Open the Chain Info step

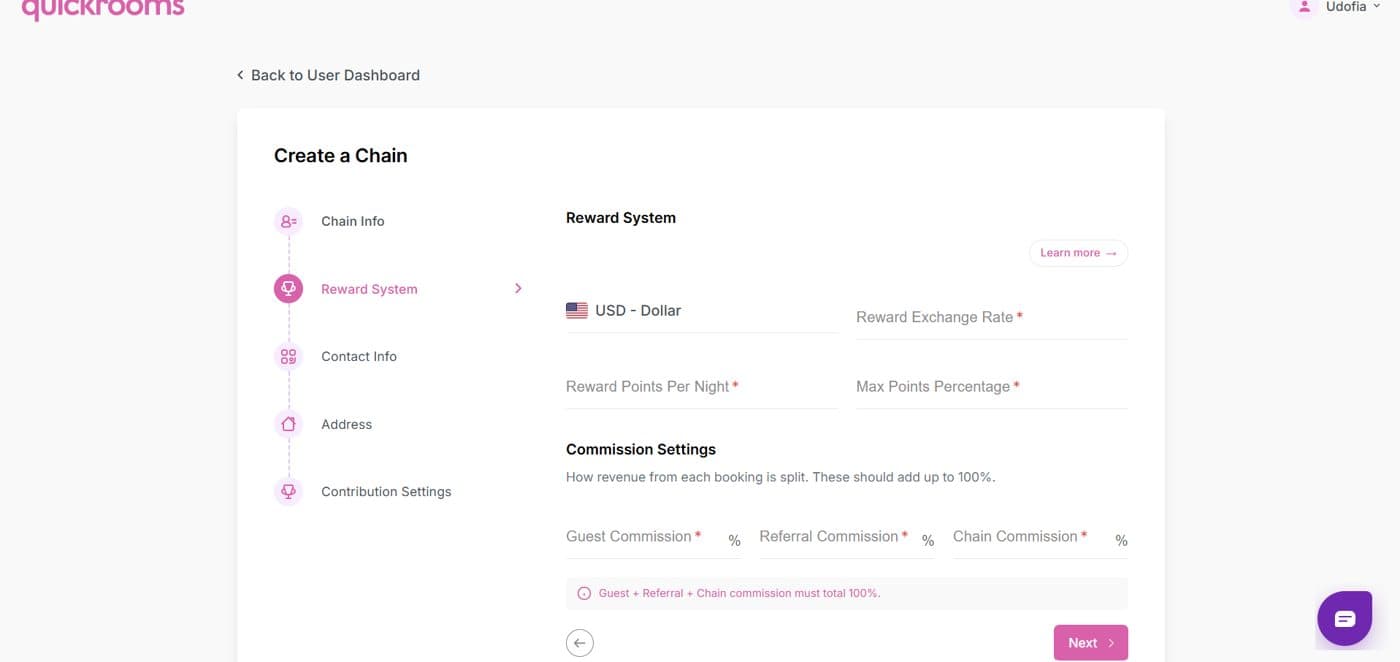click(x=353, y=221)
